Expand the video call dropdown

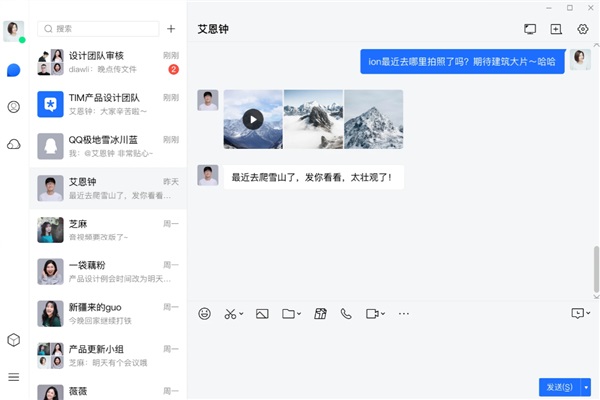click(x=384, y=314)
